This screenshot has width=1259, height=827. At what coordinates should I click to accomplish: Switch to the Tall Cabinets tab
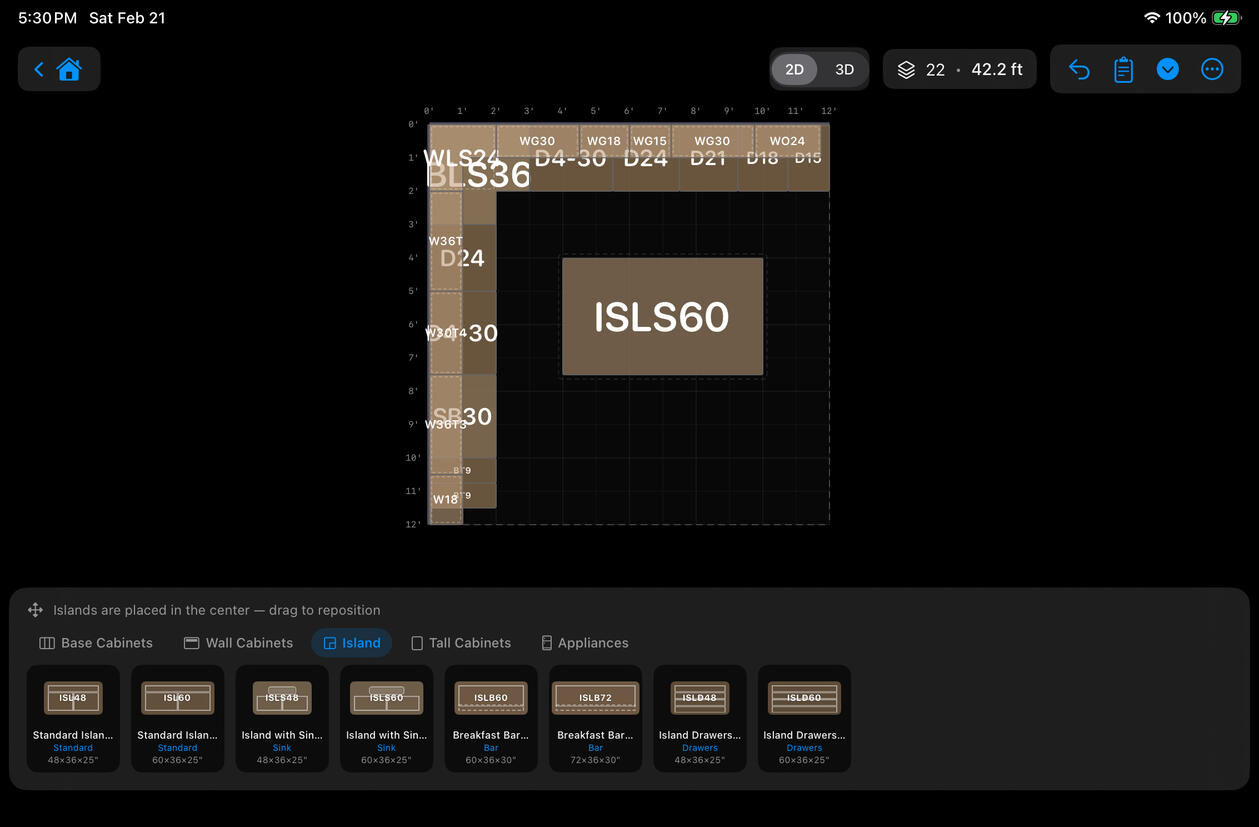(461, 643)
